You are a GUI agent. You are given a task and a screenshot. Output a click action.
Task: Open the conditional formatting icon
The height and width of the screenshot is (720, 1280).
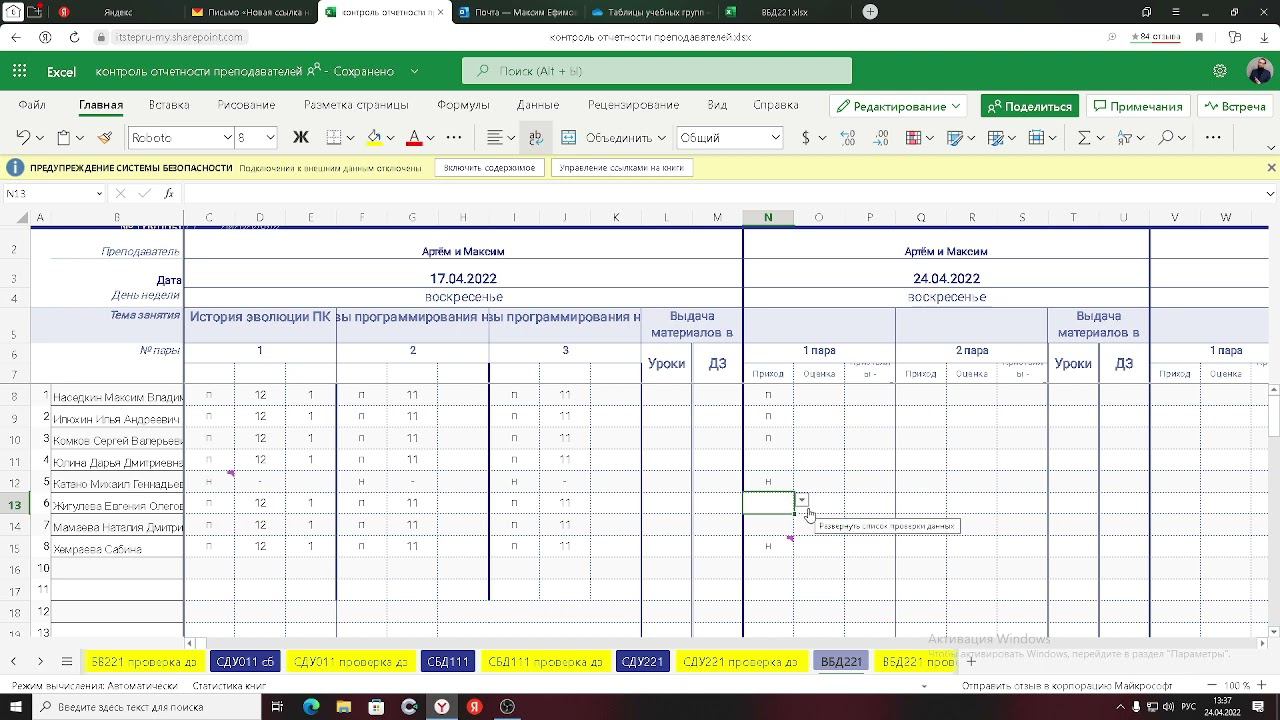(913, 138)
